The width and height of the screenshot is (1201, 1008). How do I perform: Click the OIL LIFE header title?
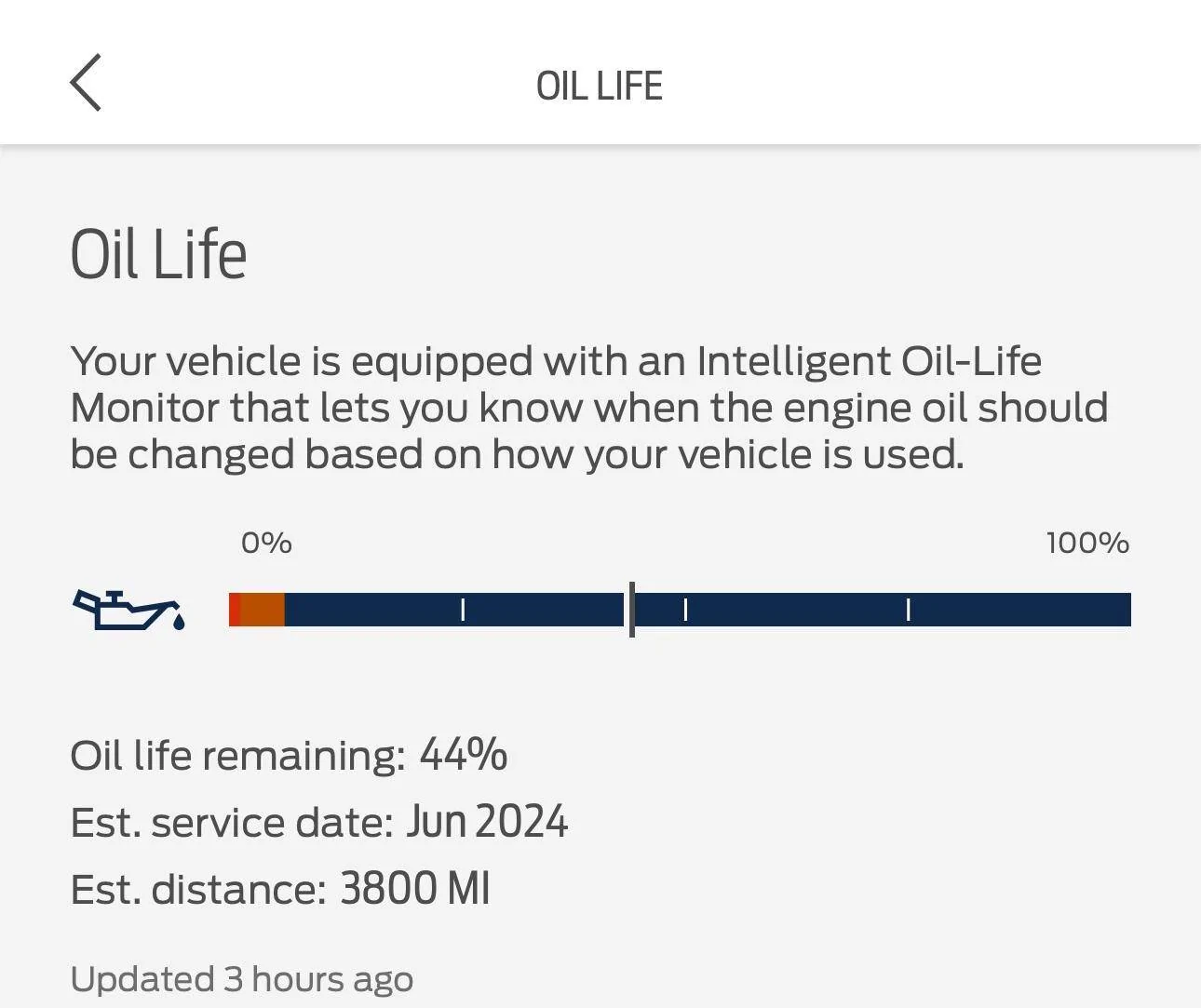(599, 87)
